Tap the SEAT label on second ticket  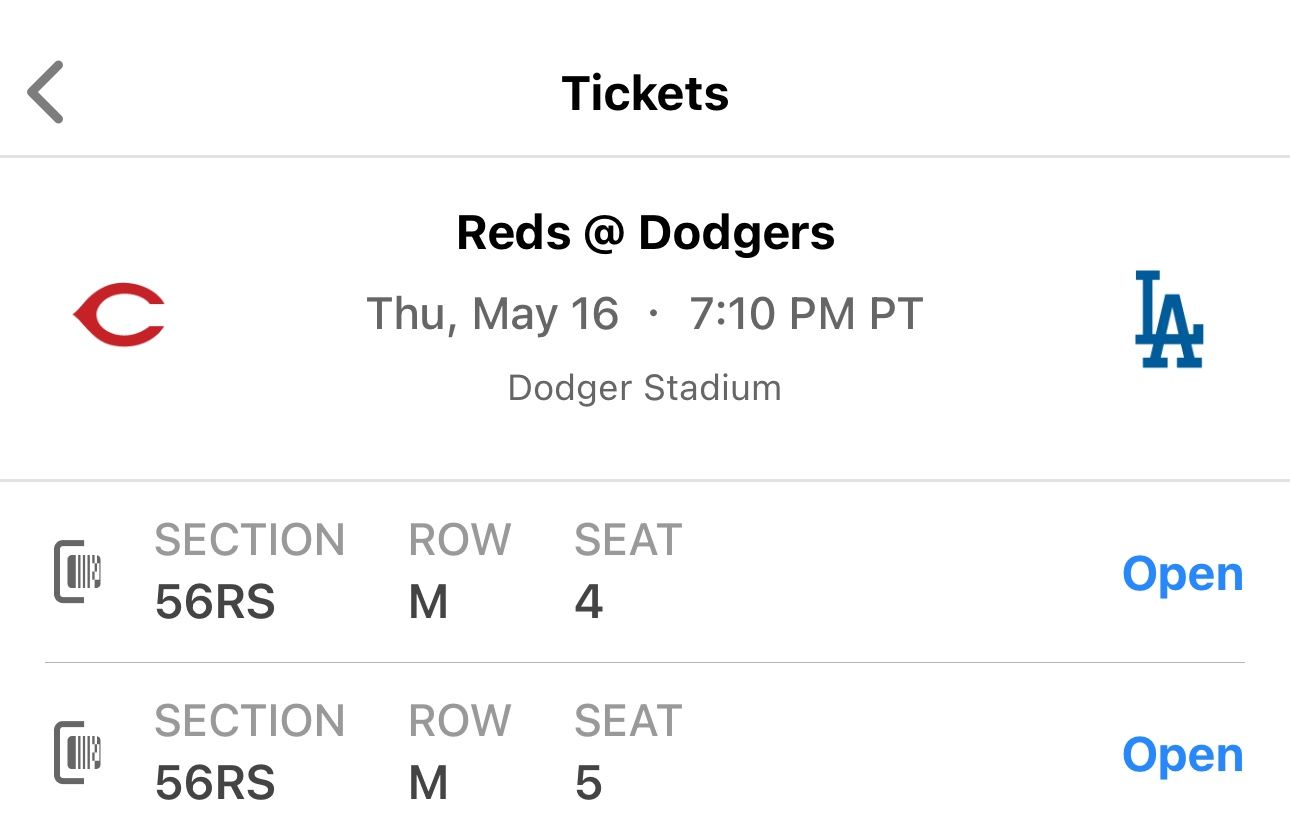628,721
